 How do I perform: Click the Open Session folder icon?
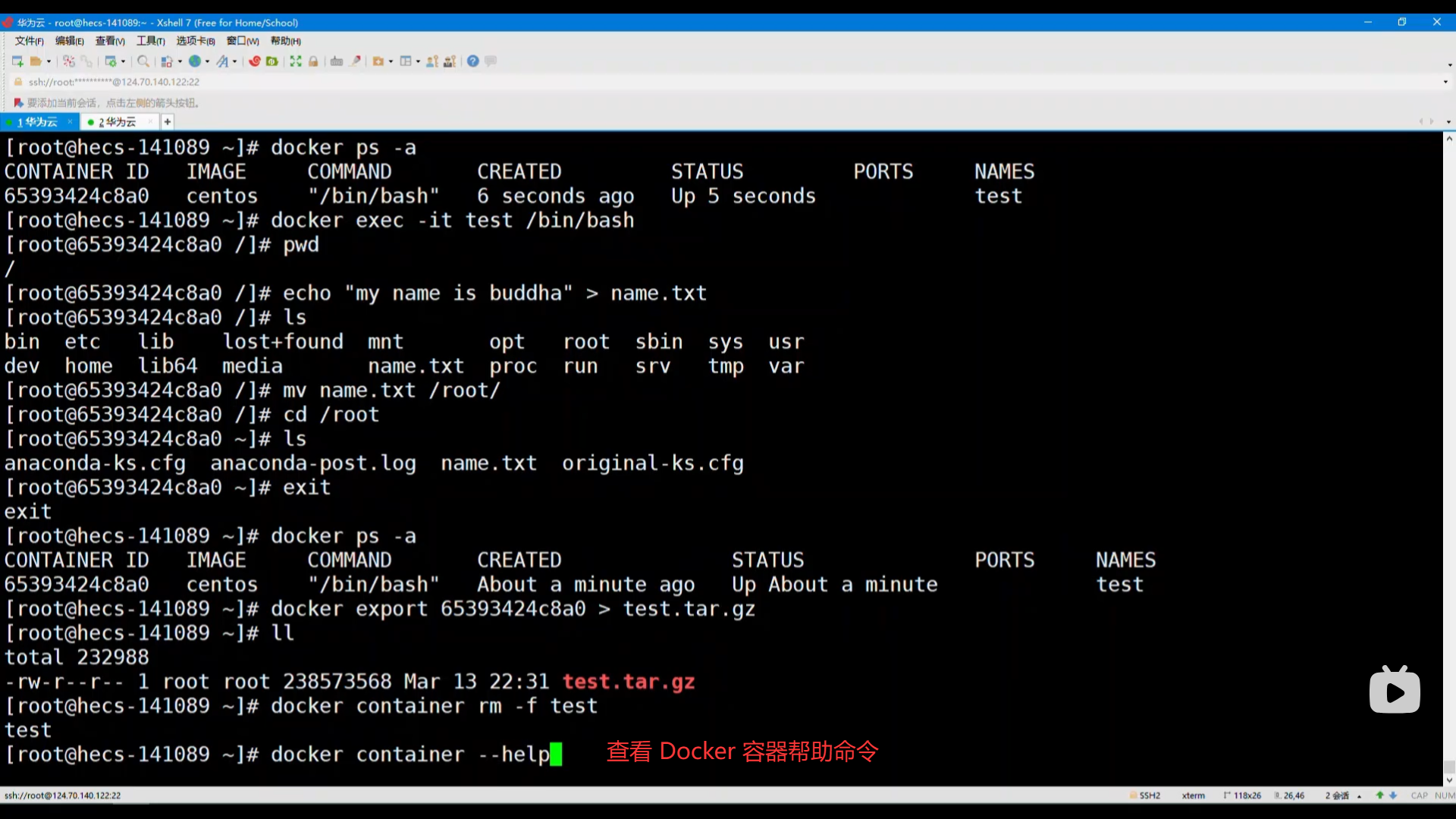[x=35, y=61]
